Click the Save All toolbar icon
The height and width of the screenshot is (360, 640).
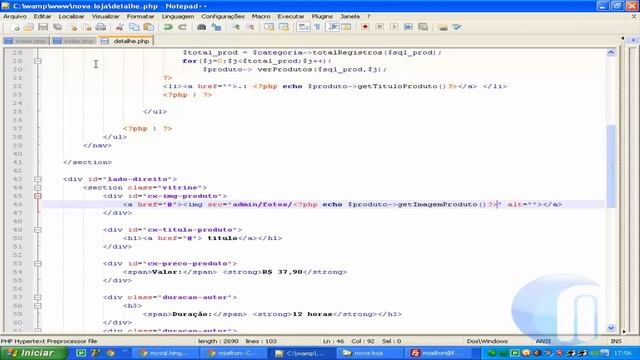tap(58, 27)
